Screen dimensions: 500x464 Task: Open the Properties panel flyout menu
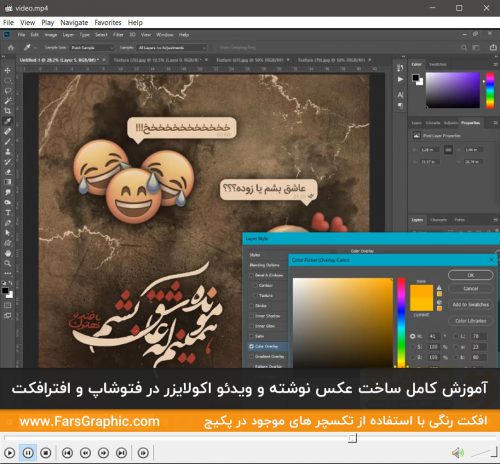(496, 123)
